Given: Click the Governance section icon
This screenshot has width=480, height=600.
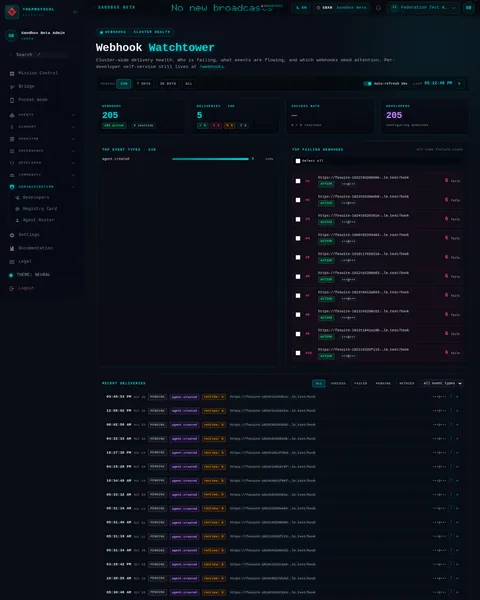Looking at the screenshot, I should [x=12, y=151].
